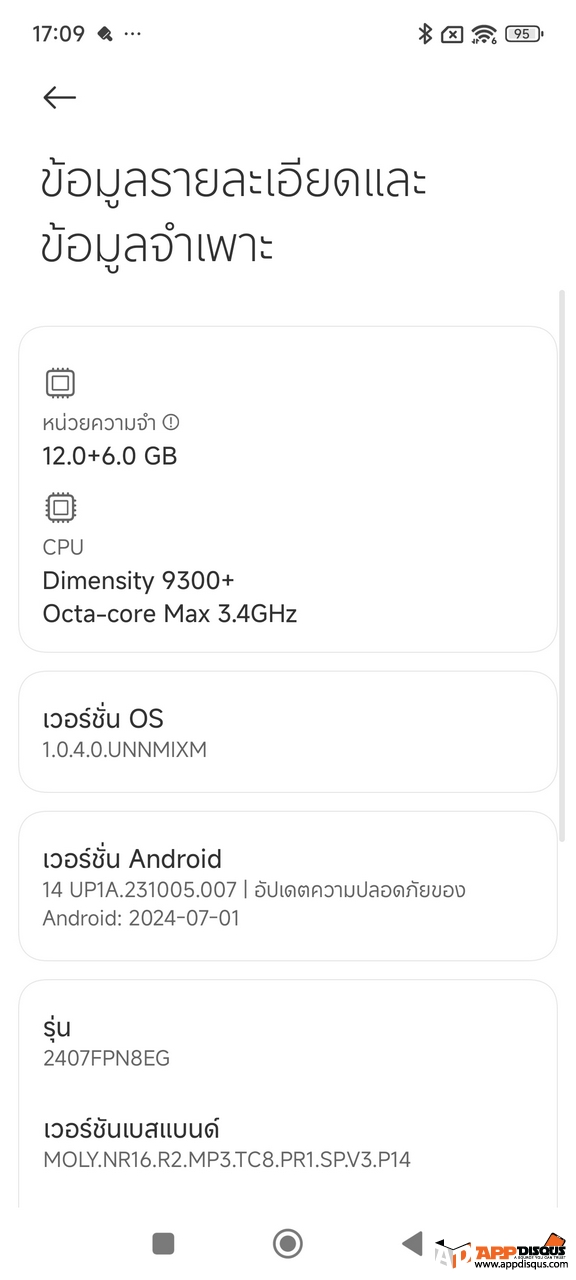Tap the triangle back navigation button
This screenshot has height=1280, width=576.
tap(411, 1243)
